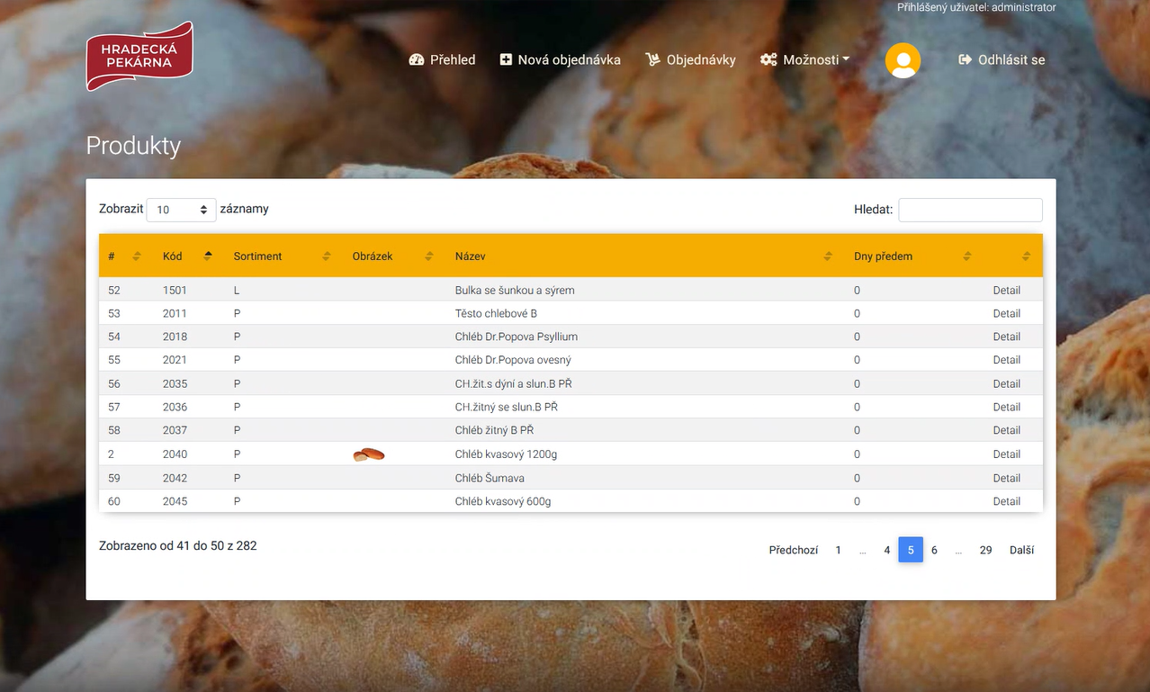Focus the Hledat search field

970,210
